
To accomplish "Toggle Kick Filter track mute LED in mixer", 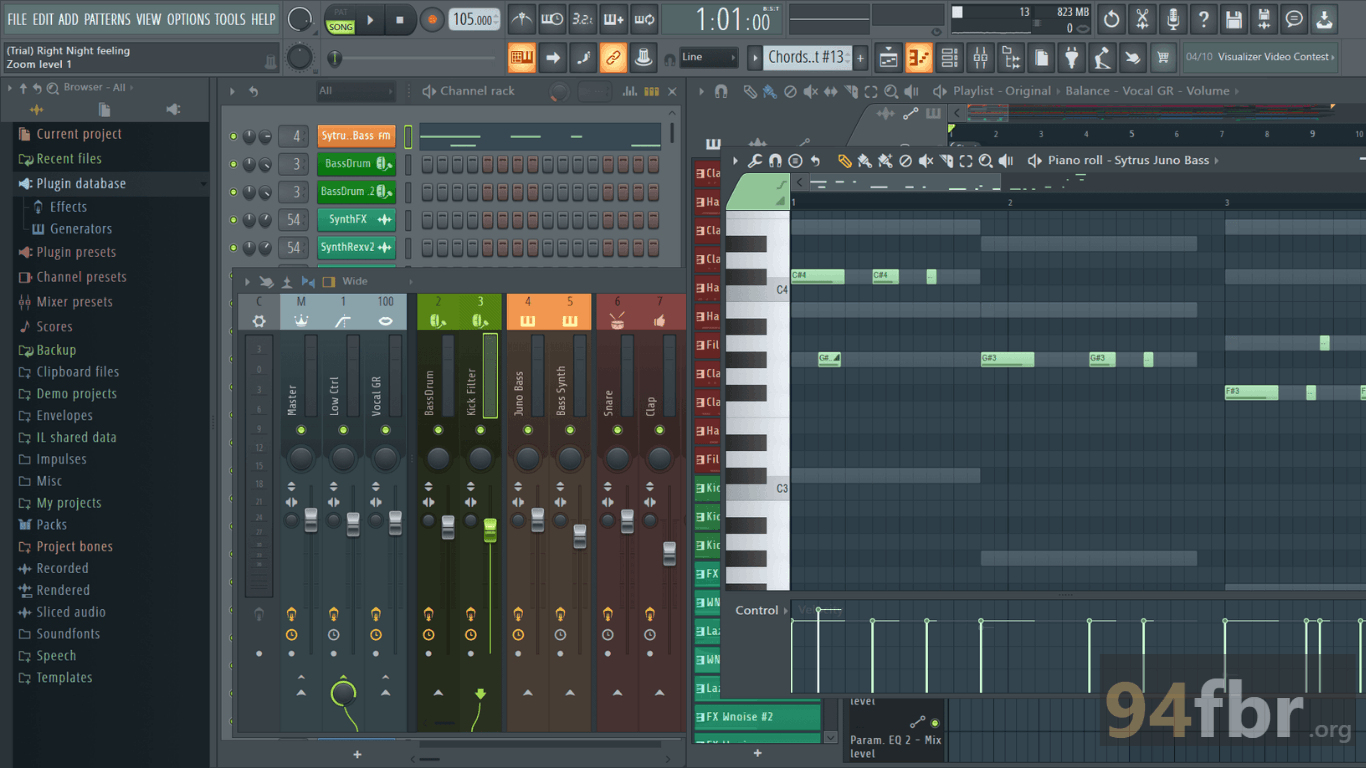I will tap(480, 430).
